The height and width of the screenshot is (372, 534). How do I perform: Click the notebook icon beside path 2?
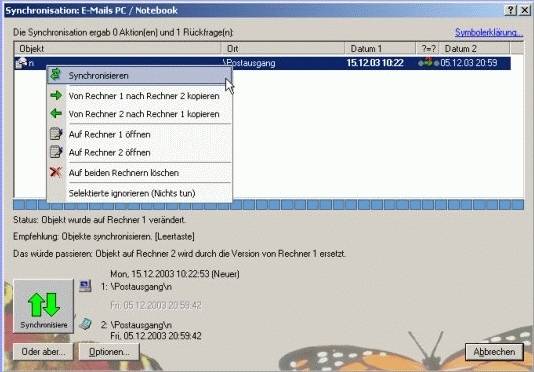click(x=85, y=324)
